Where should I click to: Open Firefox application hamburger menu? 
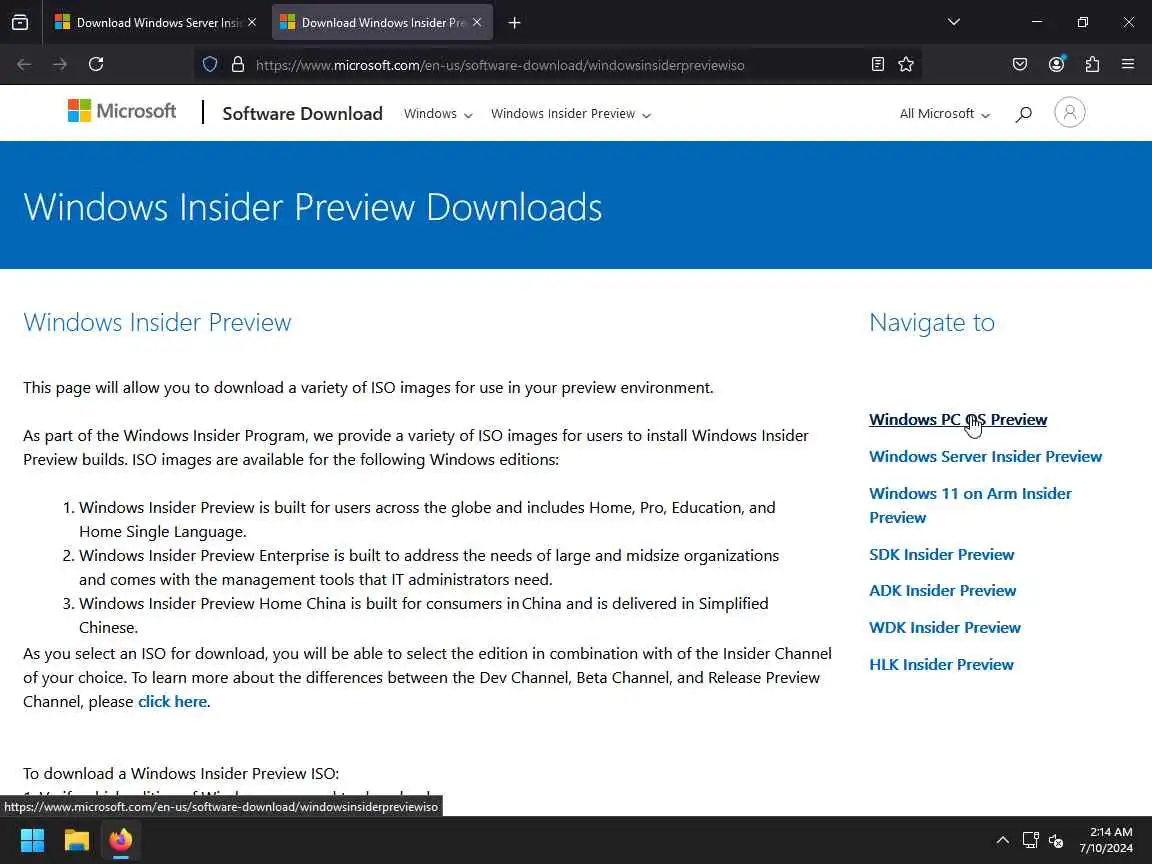1128,65
